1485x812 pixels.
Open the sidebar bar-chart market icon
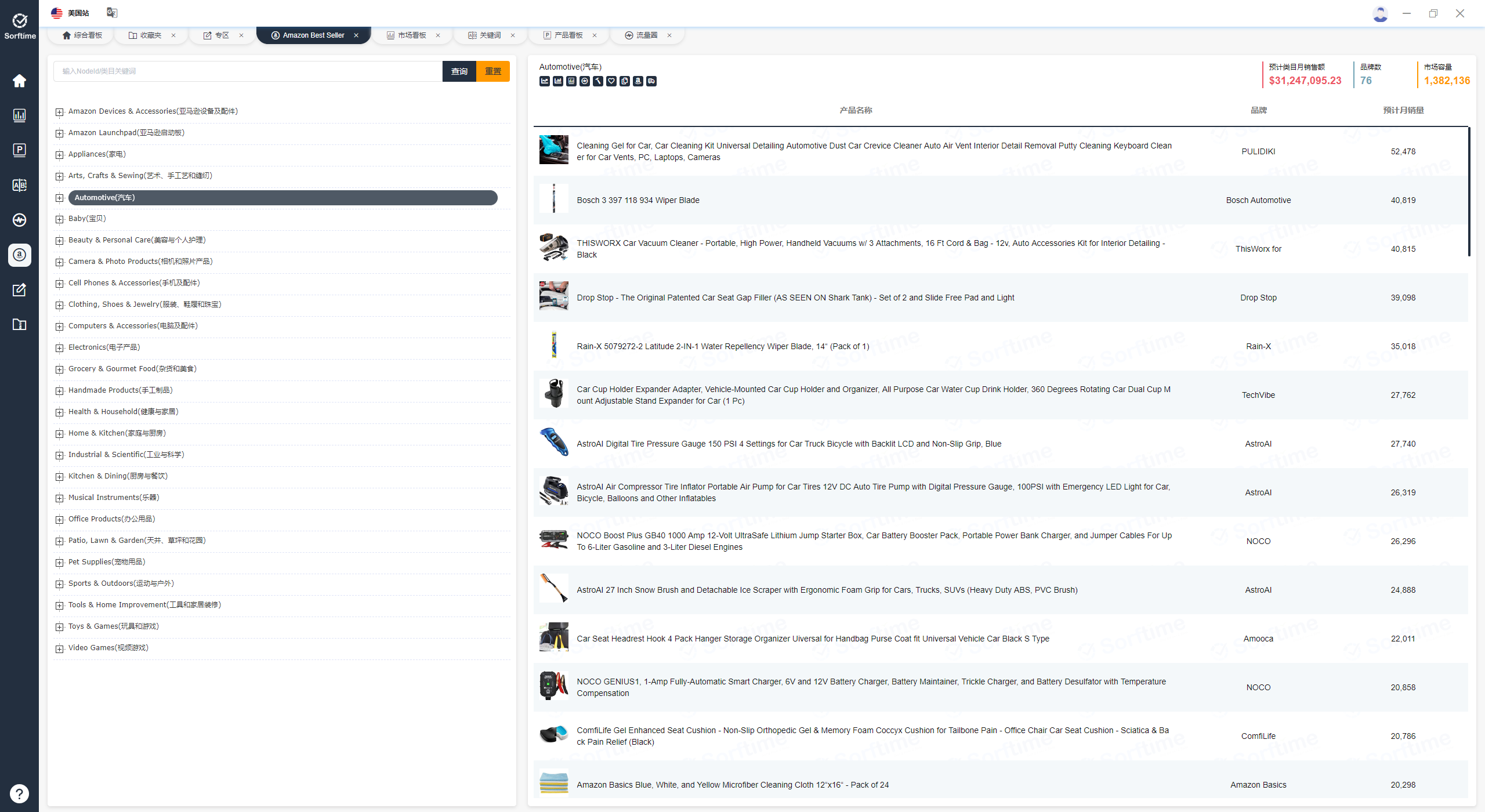click(x=19, y=115)
